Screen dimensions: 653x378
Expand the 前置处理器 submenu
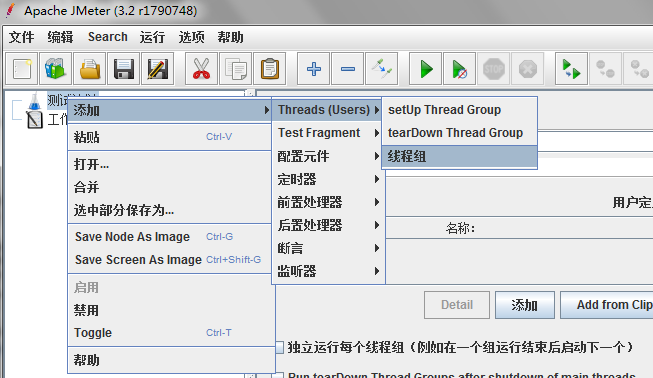point(329,202)
